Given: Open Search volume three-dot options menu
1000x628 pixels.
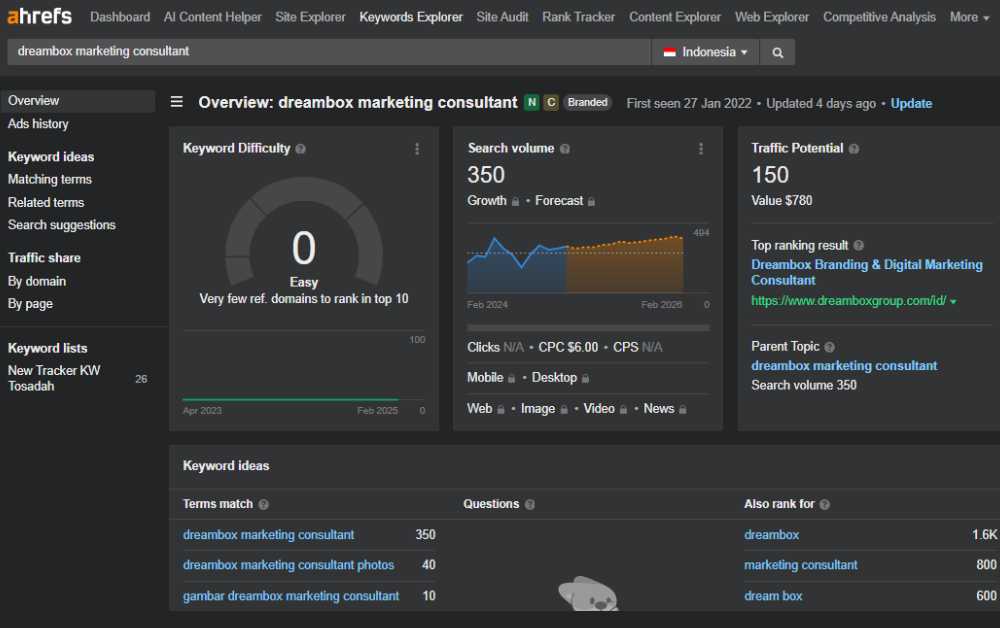Looking at the screenshot, I should pos(701,149).
